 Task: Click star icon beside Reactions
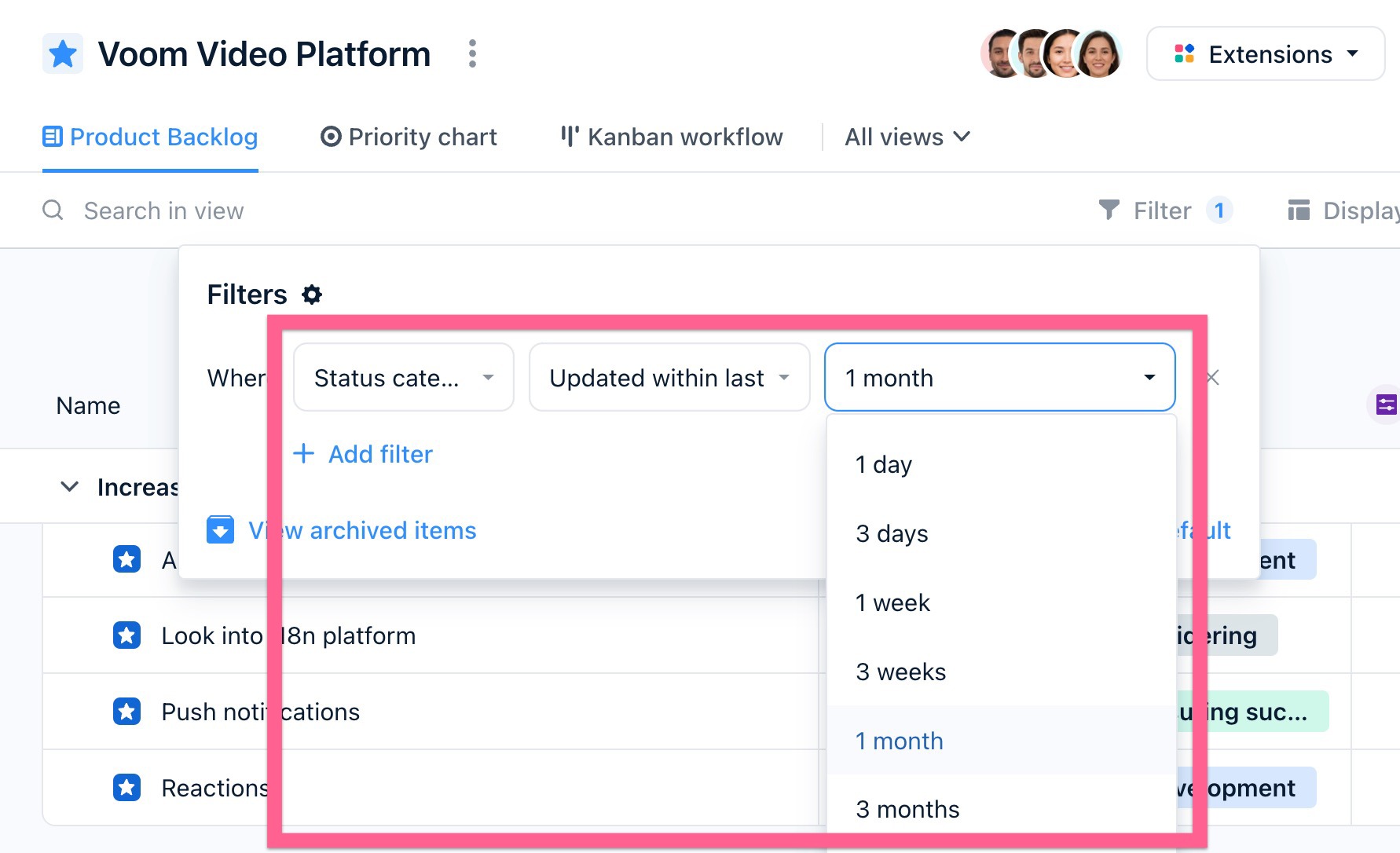(126, 788)
